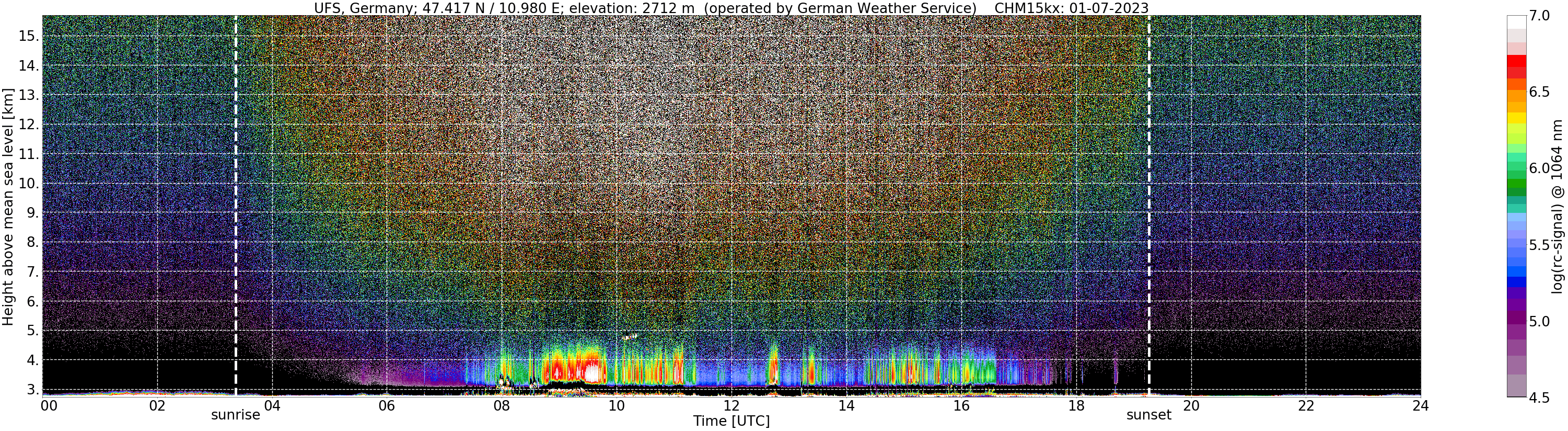
Task: Click the 7. height axis tick label
Action: coord(33,272)
